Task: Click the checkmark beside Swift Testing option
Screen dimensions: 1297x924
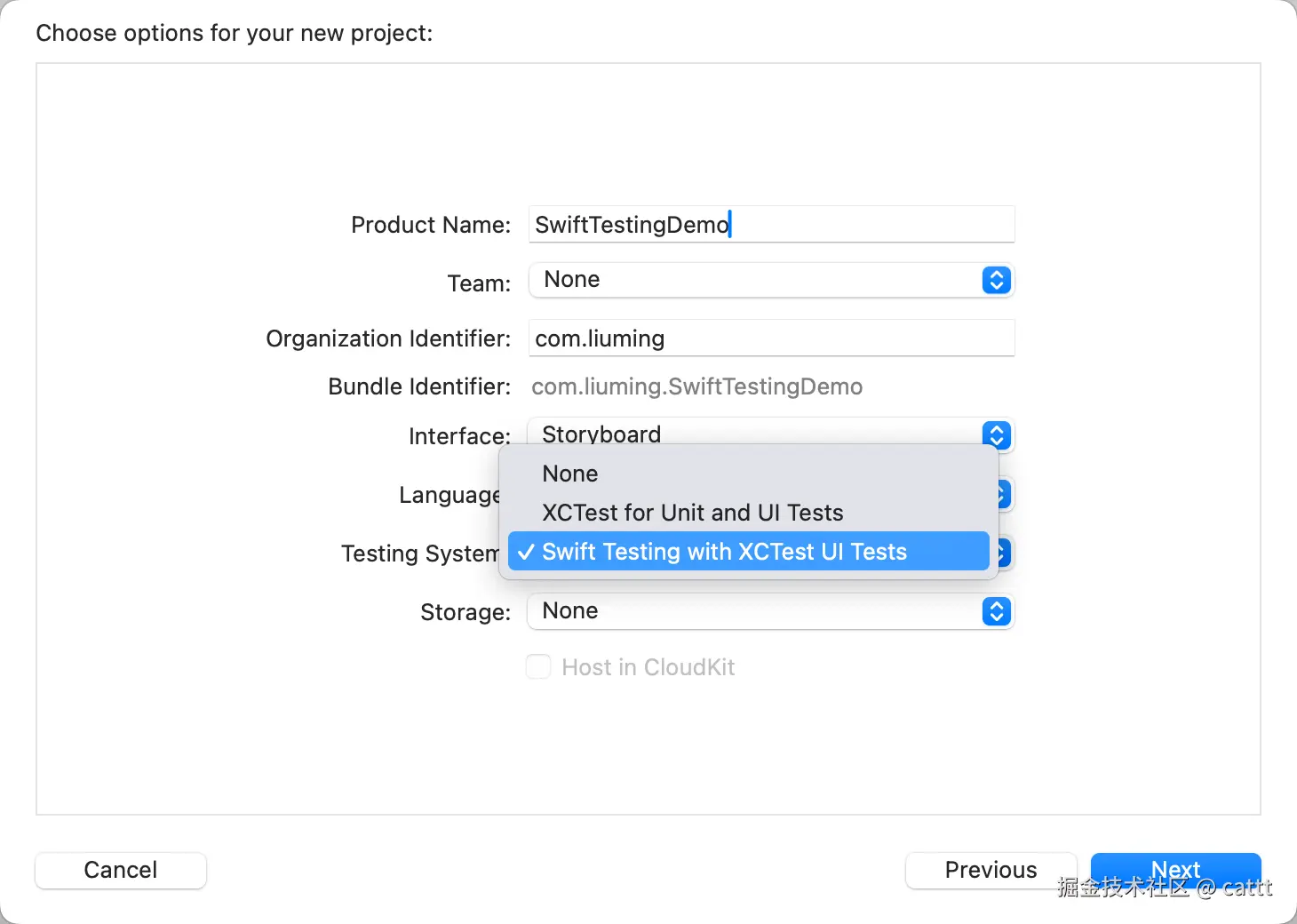Action: click(x=526, y=552)
